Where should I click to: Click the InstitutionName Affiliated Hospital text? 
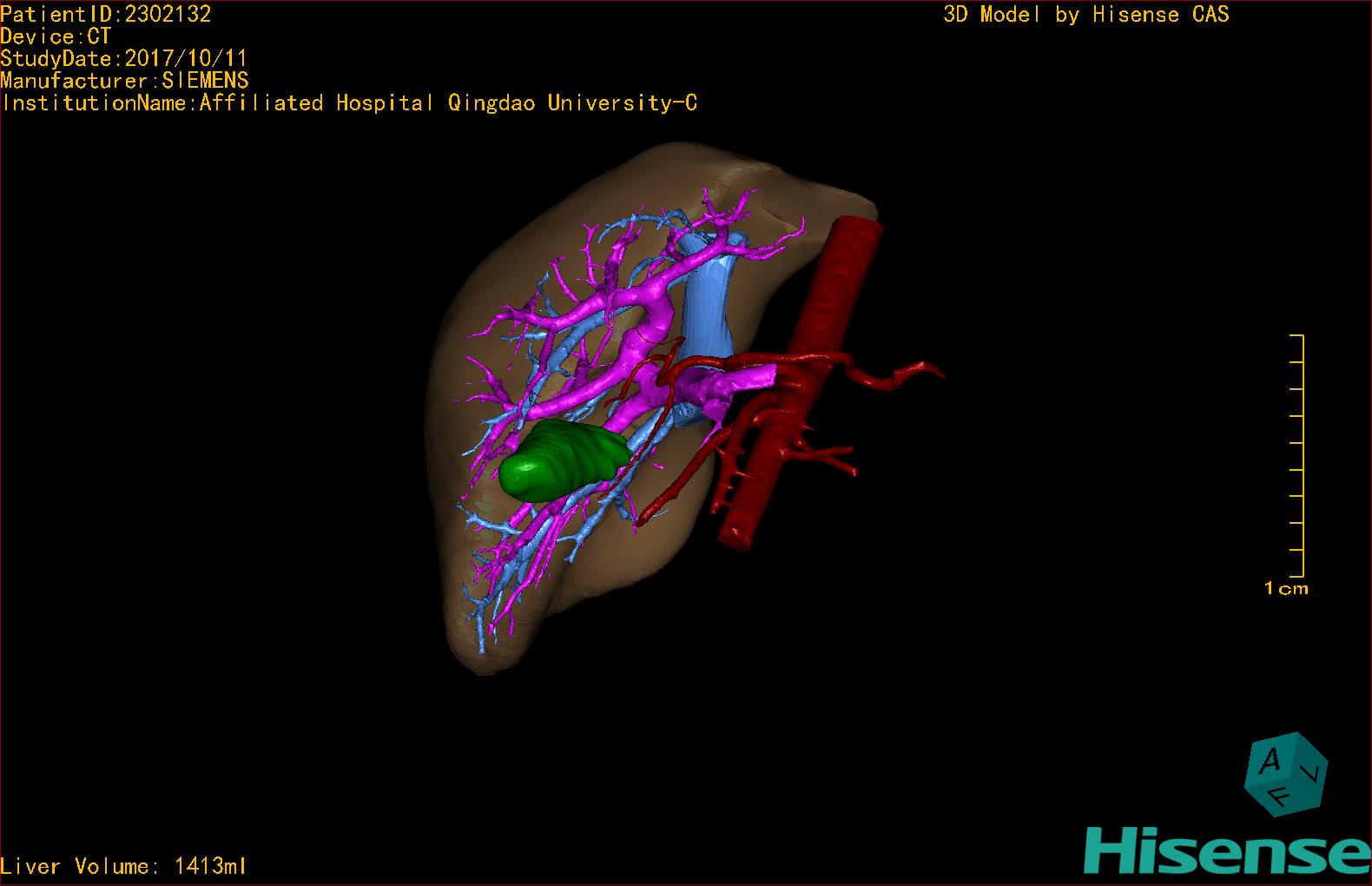click(349, 103)
